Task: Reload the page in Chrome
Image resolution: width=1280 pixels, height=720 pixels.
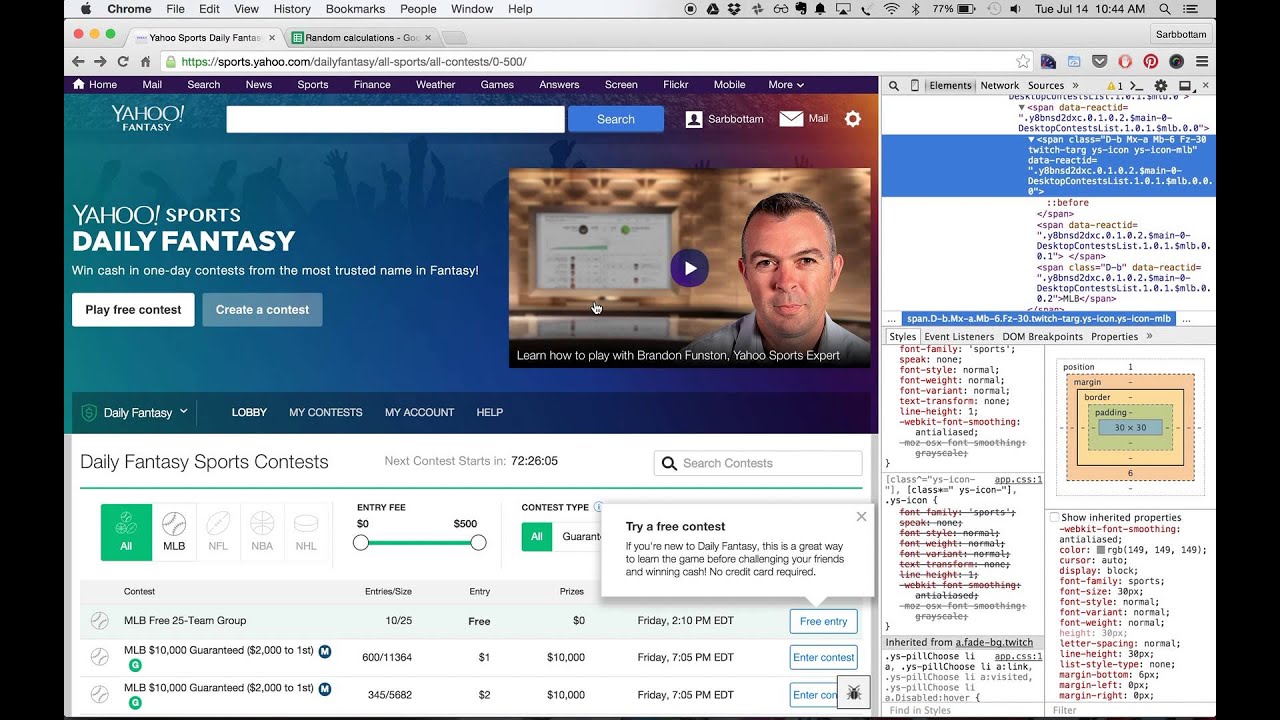Action: click(123, 62)
